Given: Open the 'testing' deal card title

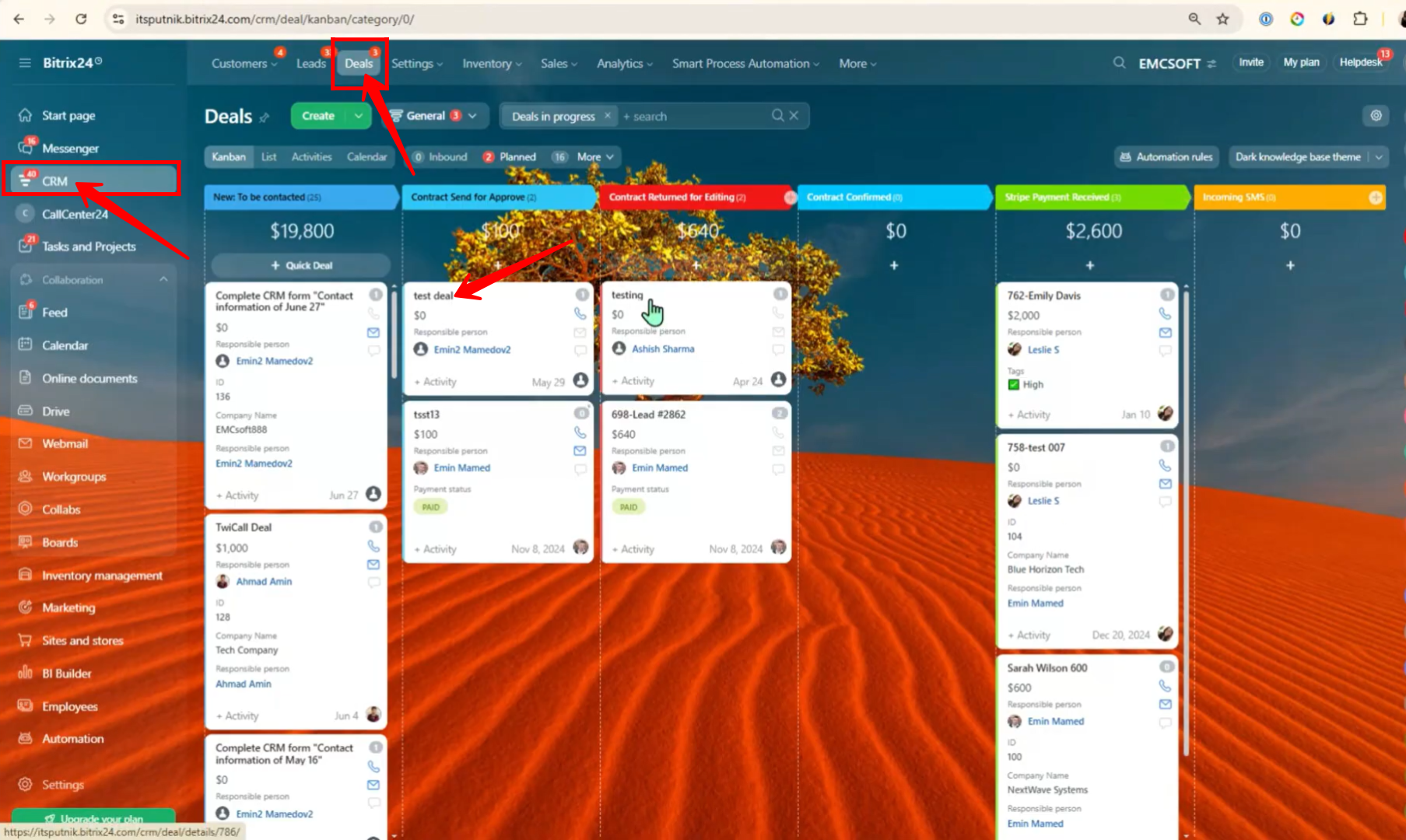Looking at the screenshot, I should pos(626,295).
